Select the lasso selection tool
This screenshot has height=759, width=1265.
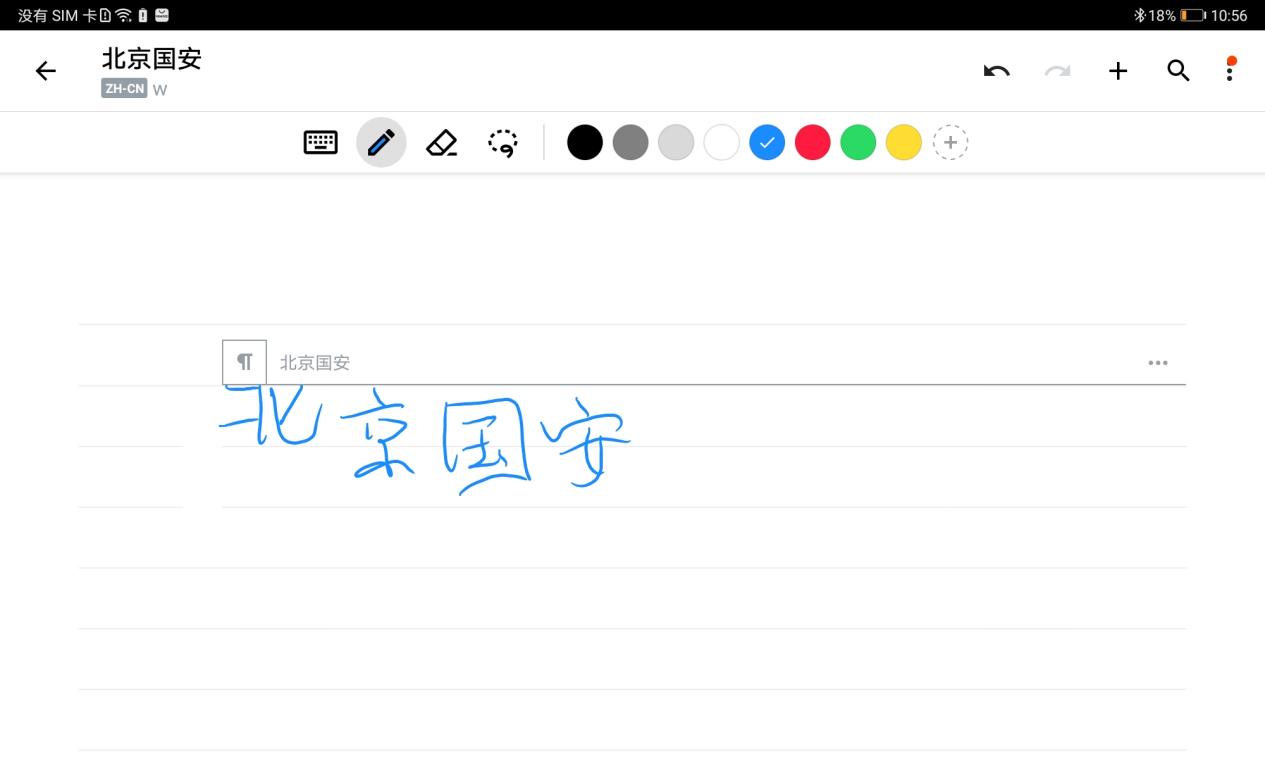(x=503, y=143)
